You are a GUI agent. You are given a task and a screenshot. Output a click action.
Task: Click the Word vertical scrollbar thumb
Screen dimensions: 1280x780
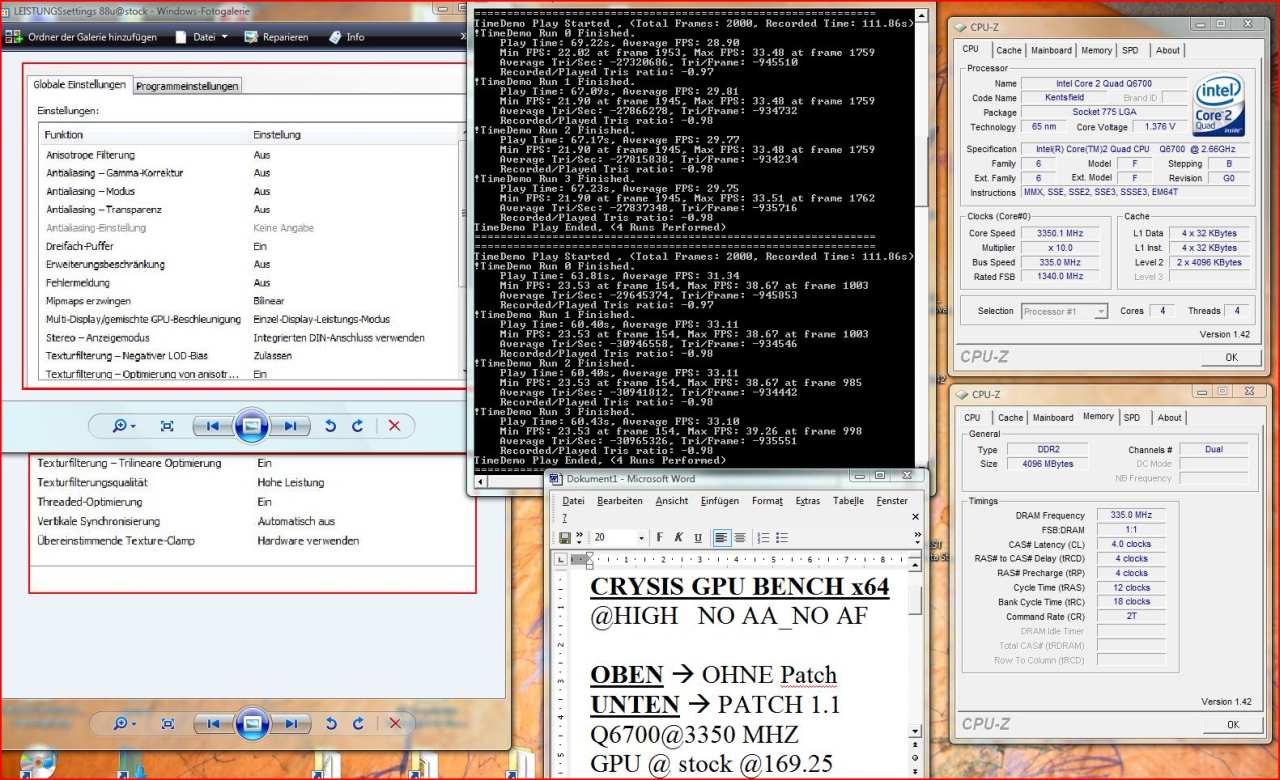click(x=915, y=600)
